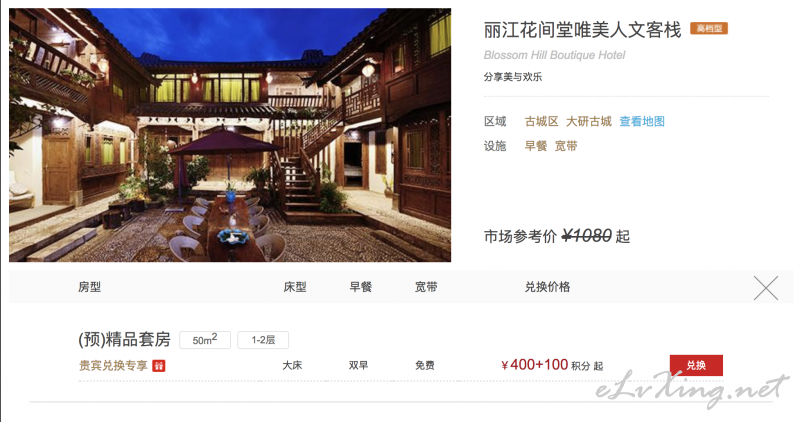Select the 古城区 area link
This screenshot has width=800, height=422.
(541, 121)
